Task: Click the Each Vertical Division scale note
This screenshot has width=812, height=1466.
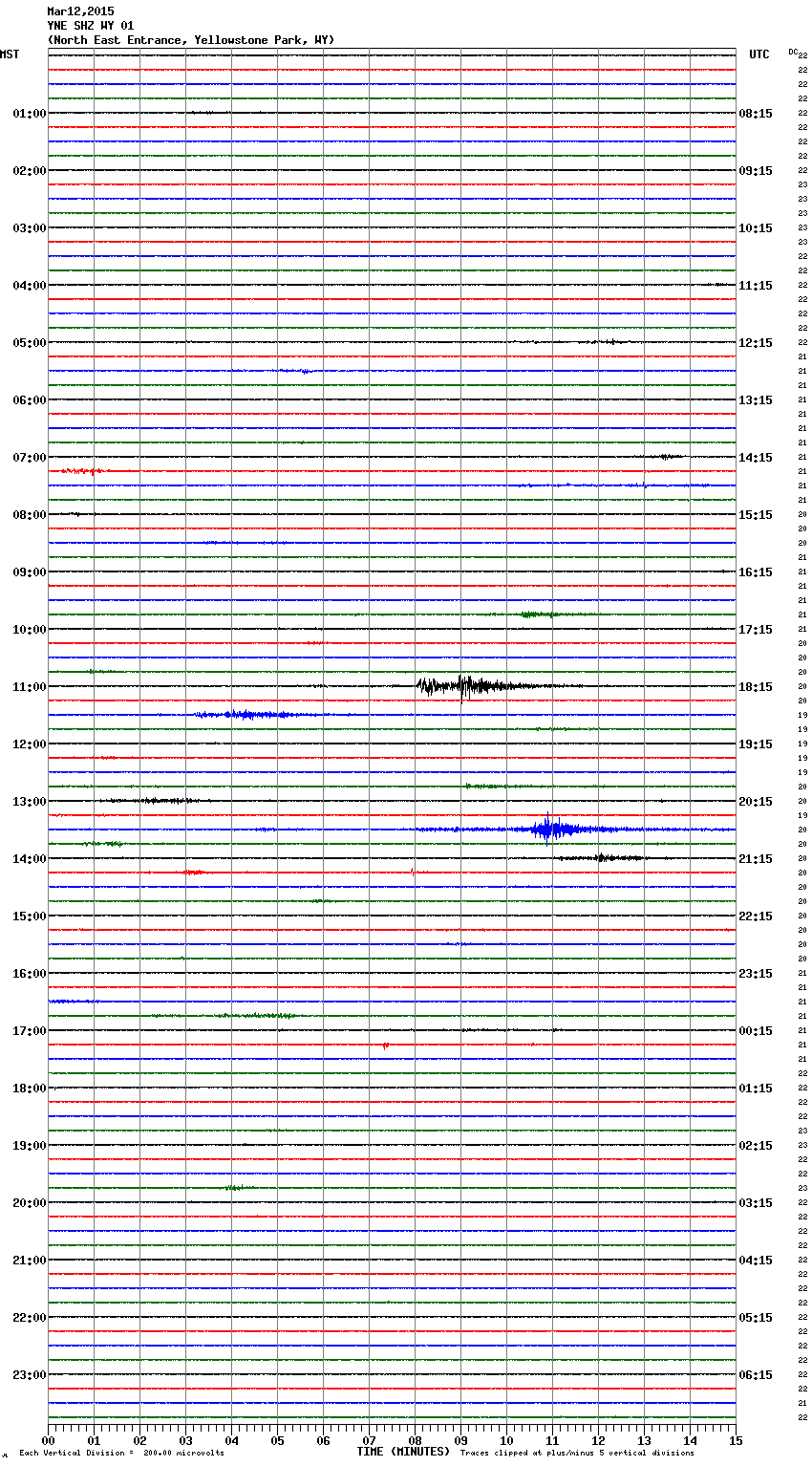Action: (x=121, y=1454)
